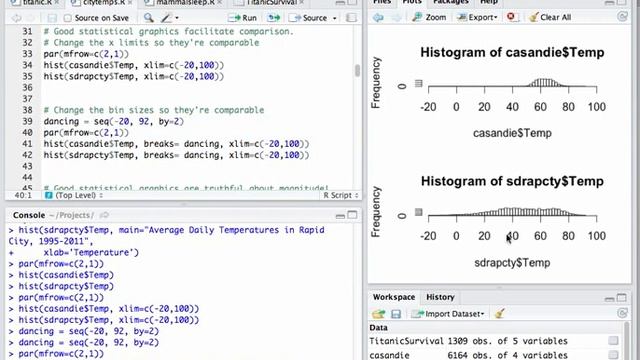Click casandie dataset row in workspace
Viewport: 640px width, 360px height.
pyautogui.click(x=494, y=355)
